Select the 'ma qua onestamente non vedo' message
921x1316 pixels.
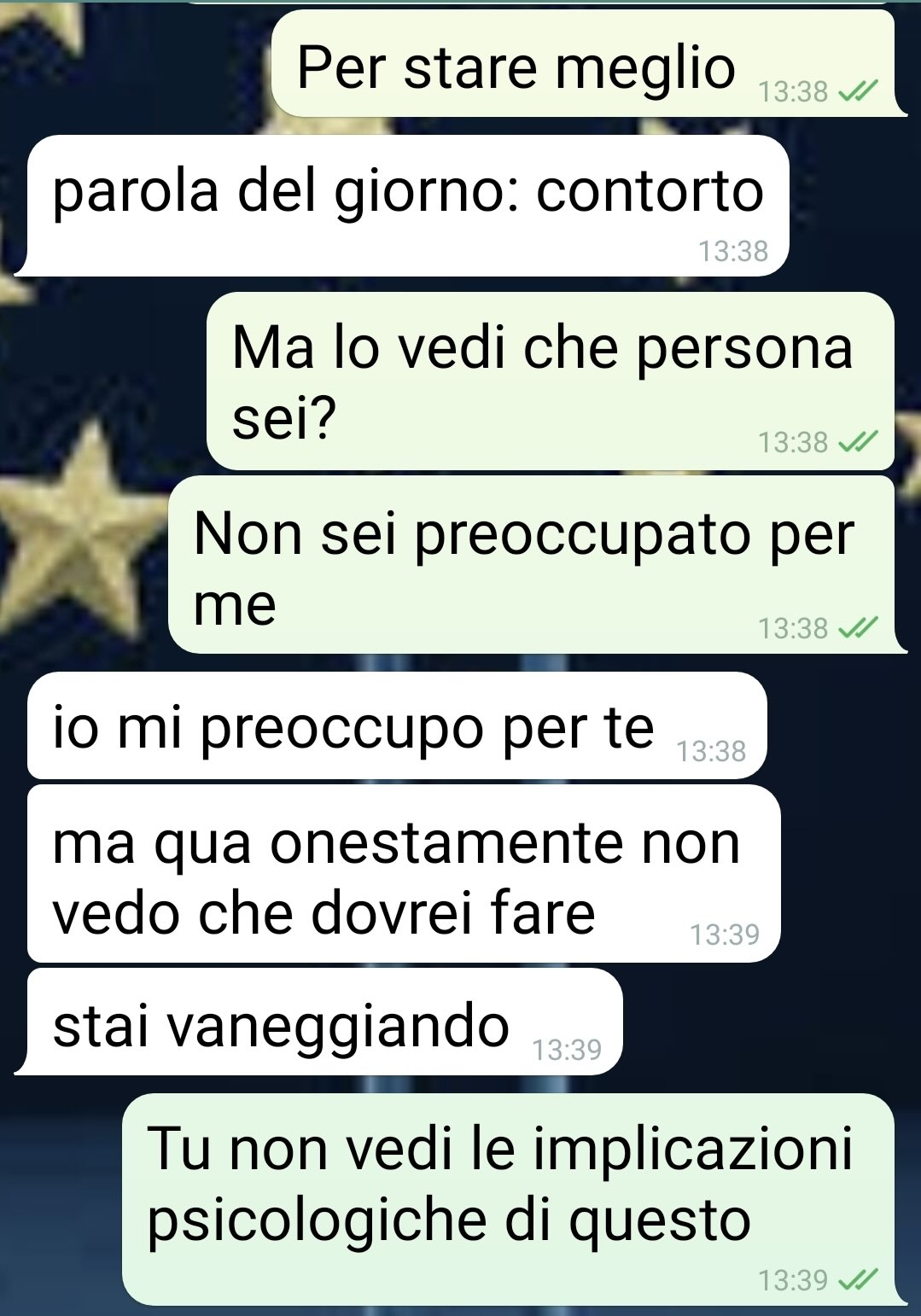(404, 874)
